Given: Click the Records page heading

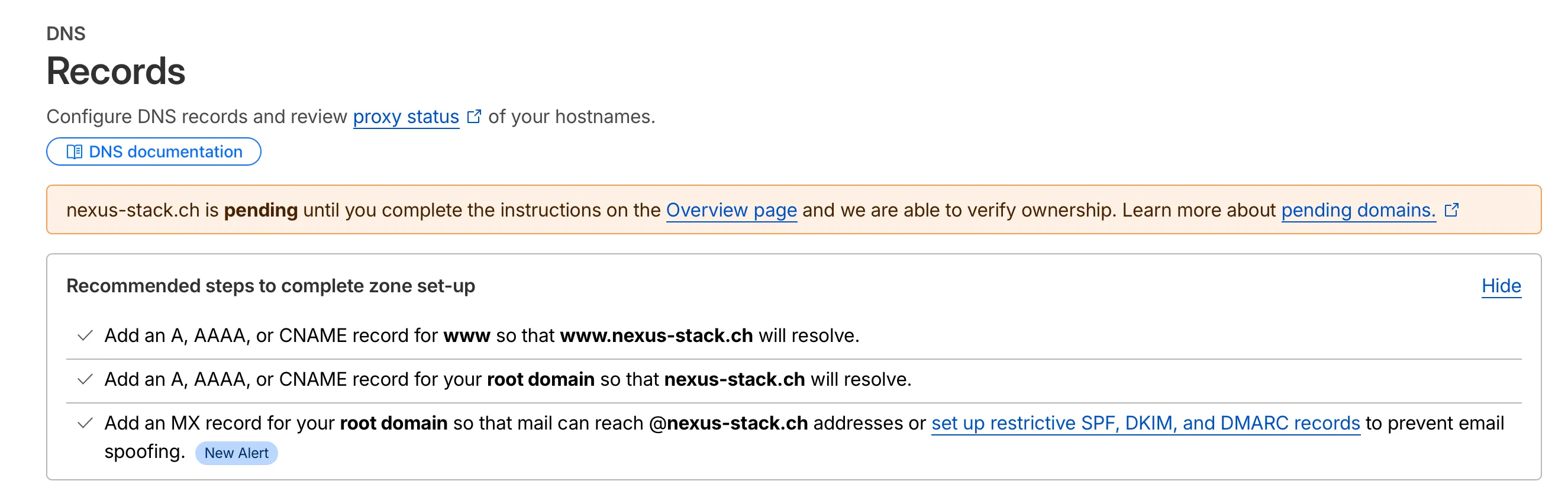Looking at the screenshot, I should [x=115, y=71].
